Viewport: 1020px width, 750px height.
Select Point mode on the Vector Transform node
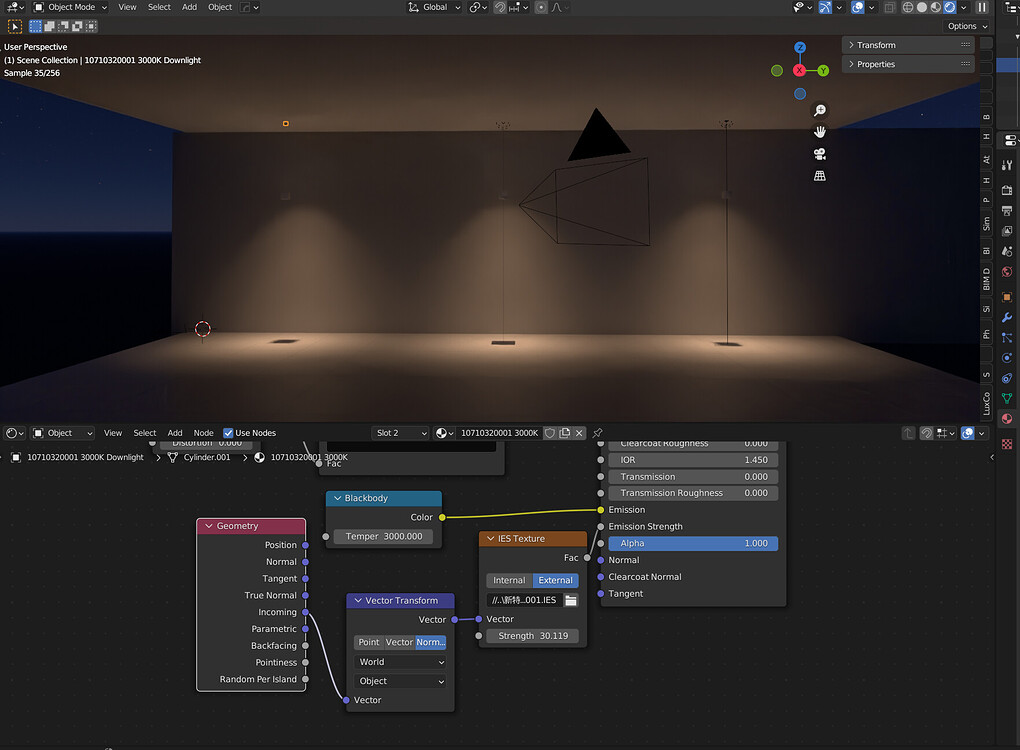[367, 642]
